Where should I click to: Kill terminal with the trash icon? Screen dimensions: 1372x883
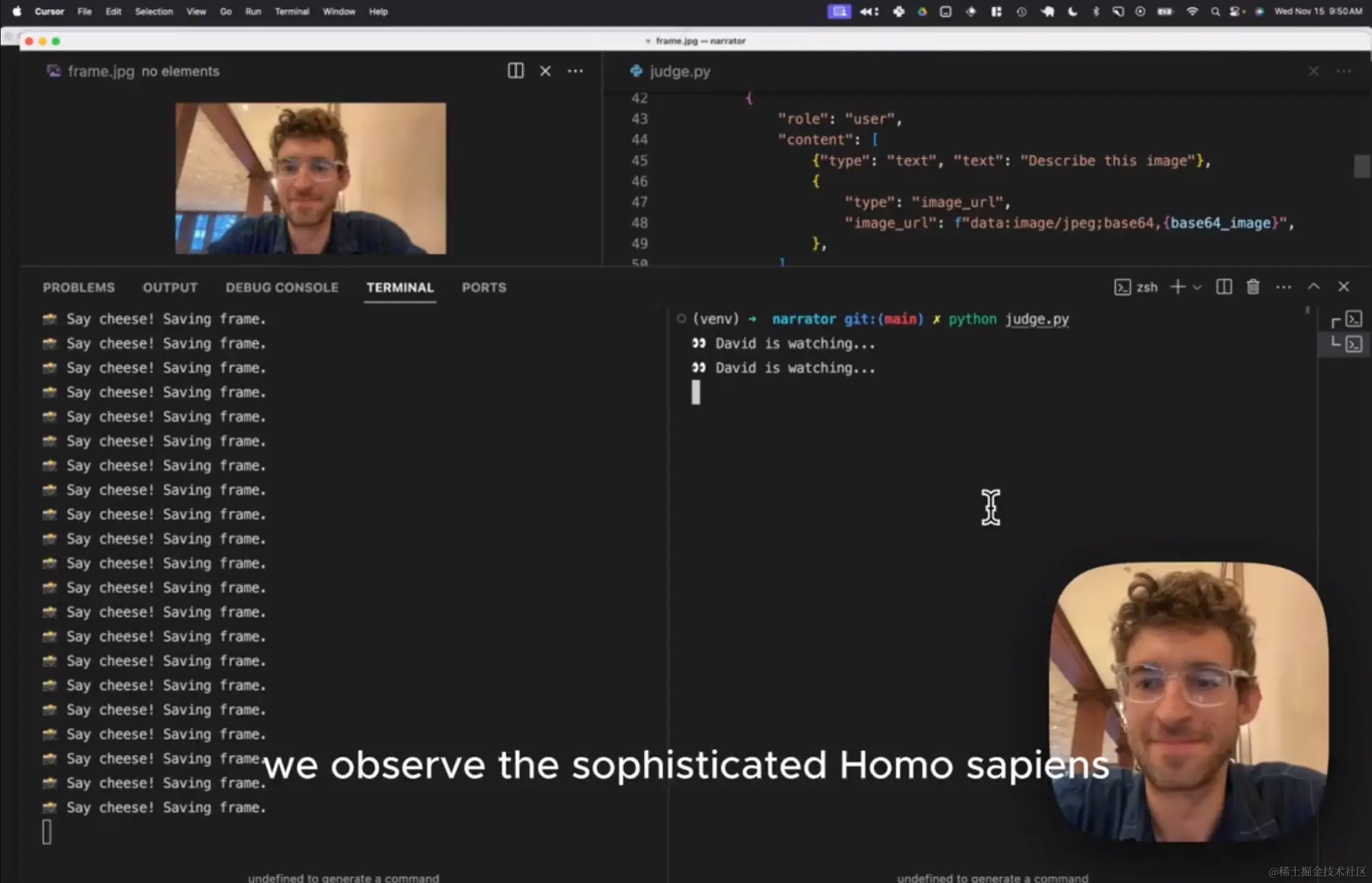[x=1253, y=287]
